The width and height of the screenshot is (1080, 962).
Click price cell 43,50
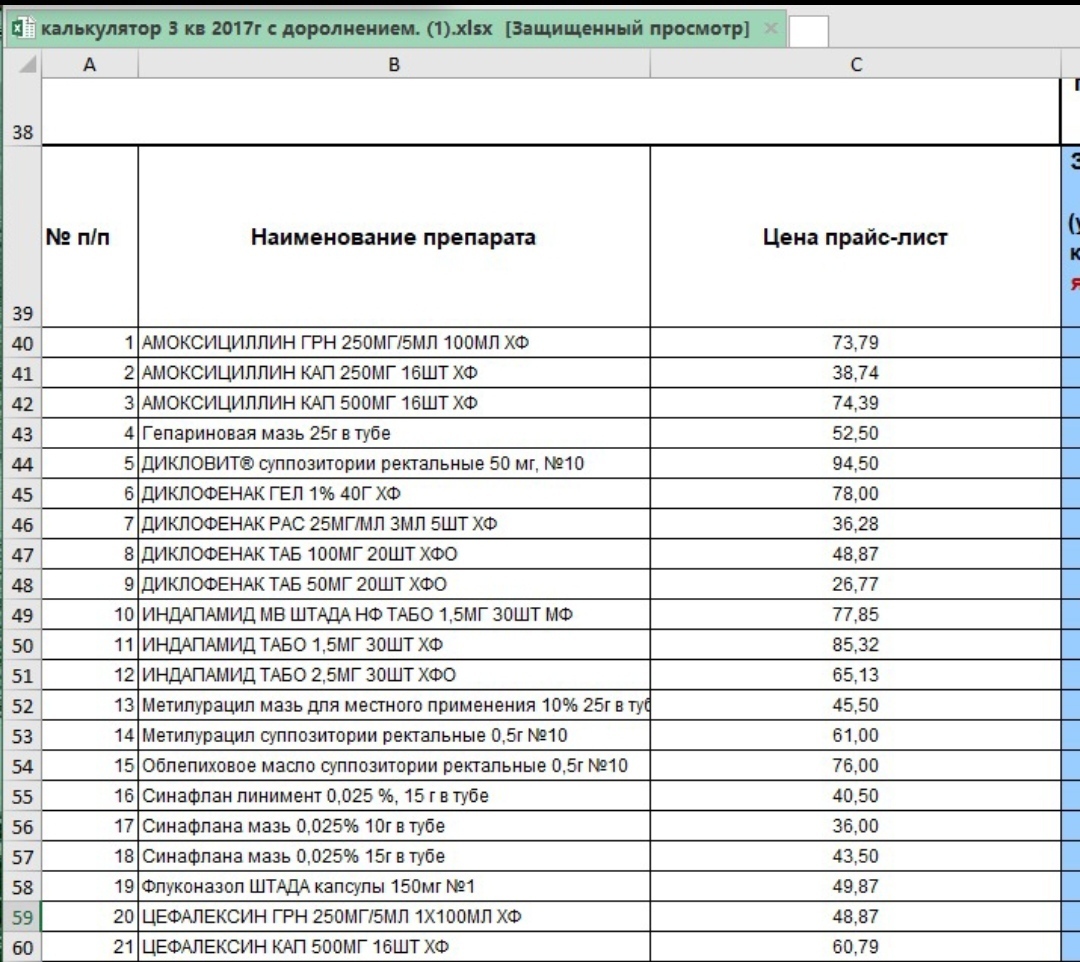pyautogui.click(x=855, y=856)
